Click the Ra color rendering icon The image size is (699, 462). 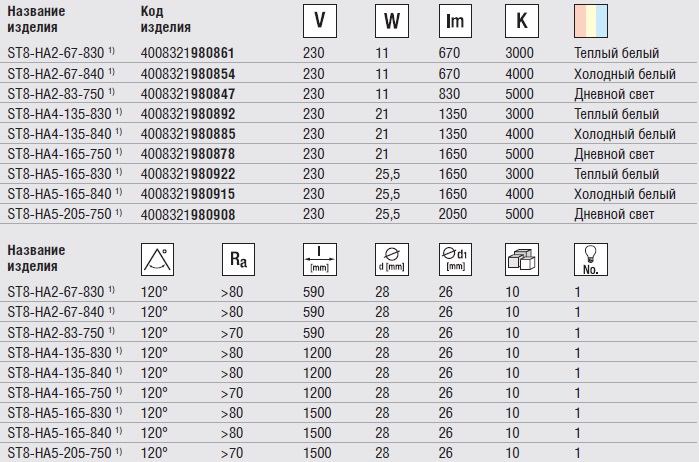tap(237, 261)
